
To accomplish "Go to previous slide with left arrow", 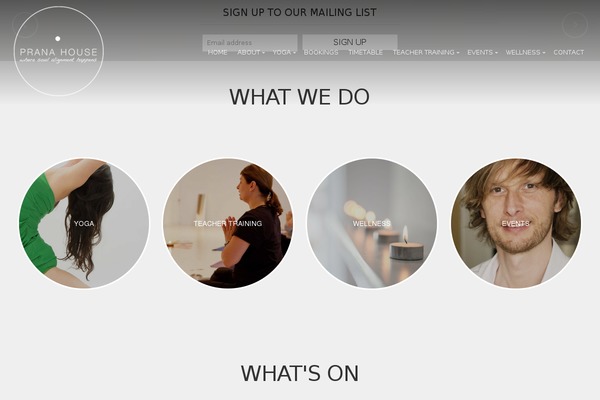I will [x=25, y=24].
